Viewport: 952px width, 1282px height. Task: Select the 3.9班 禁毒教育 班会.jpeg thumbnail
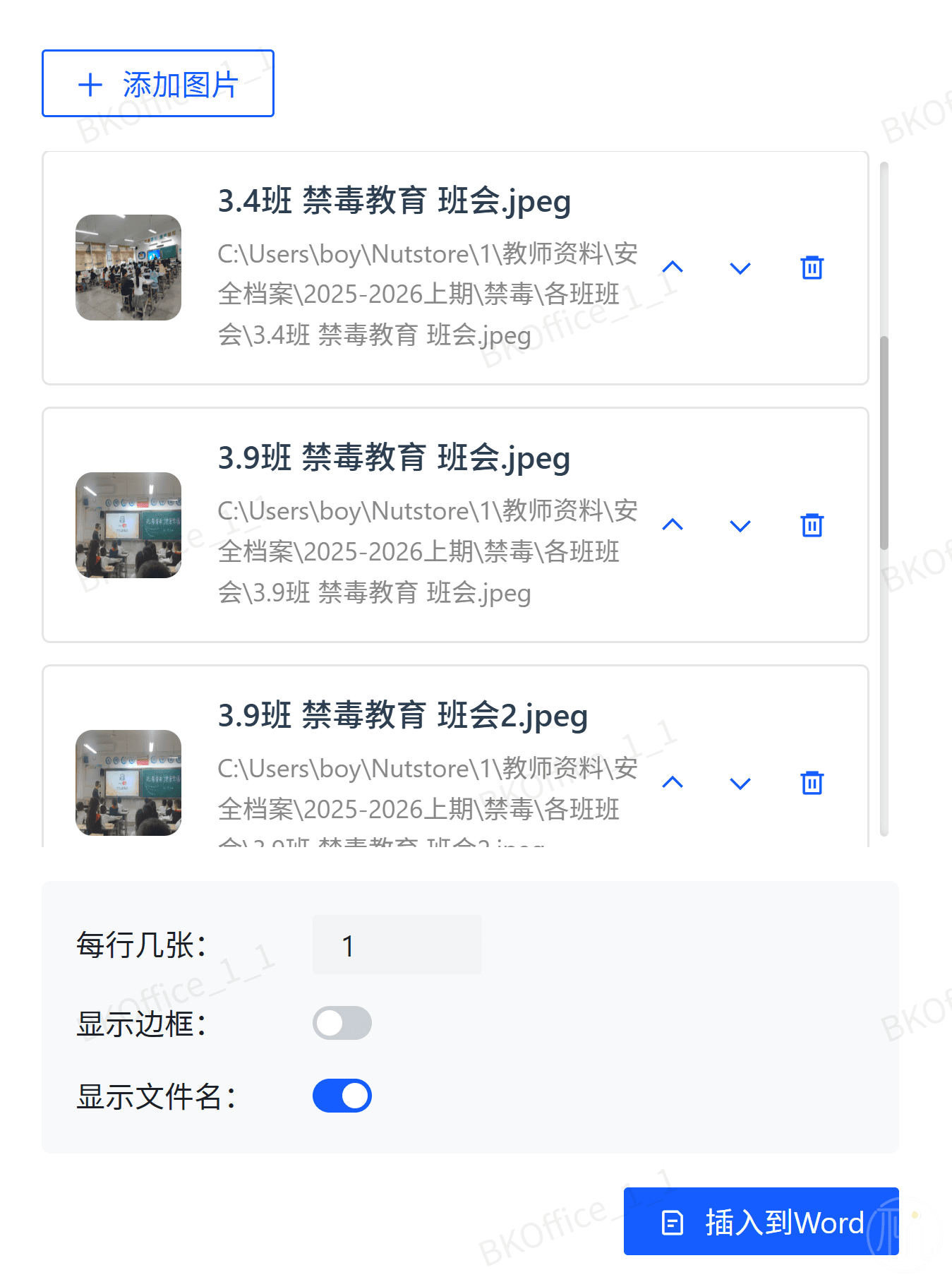click(128, 525)
